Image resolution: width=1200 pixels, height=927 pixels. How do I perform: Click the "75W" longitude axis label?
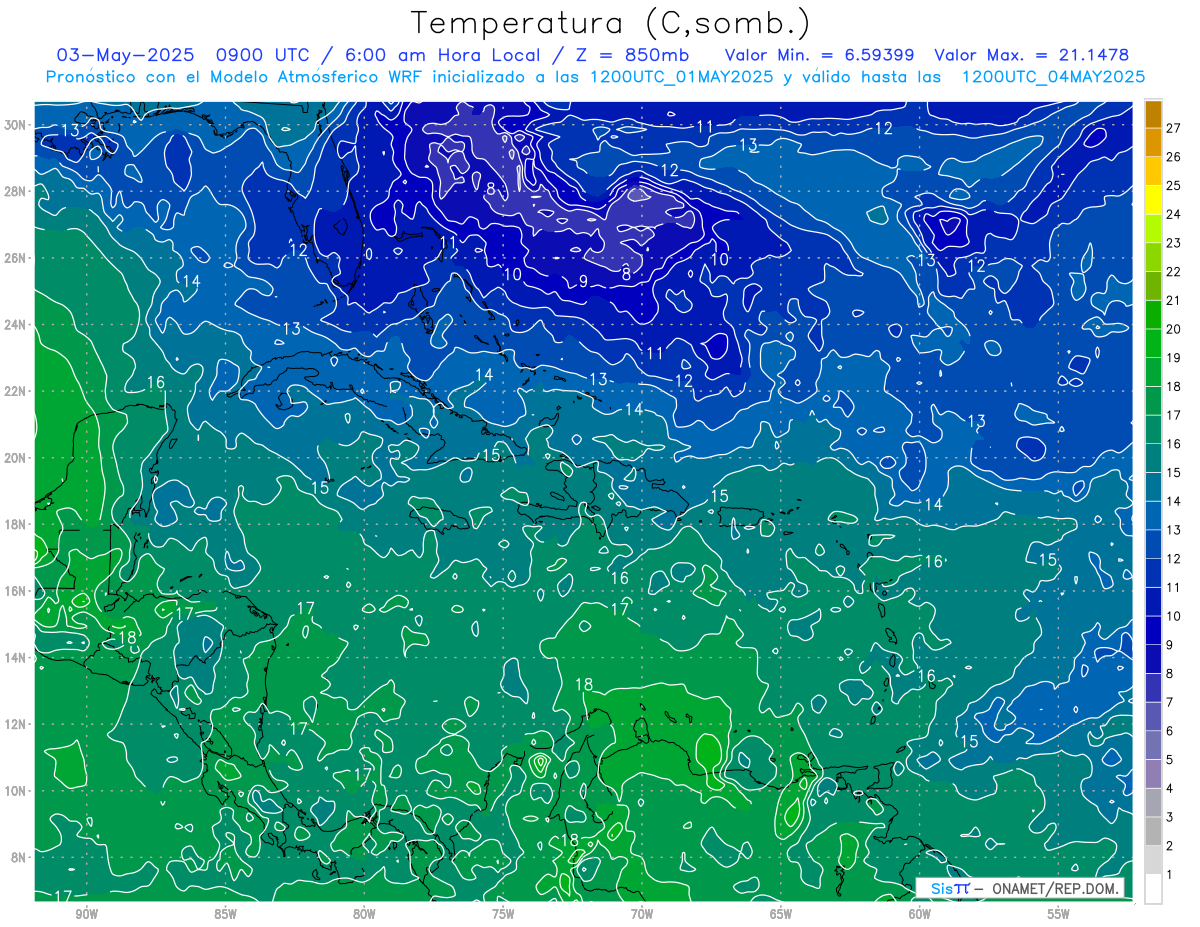(x=503, y=914)
